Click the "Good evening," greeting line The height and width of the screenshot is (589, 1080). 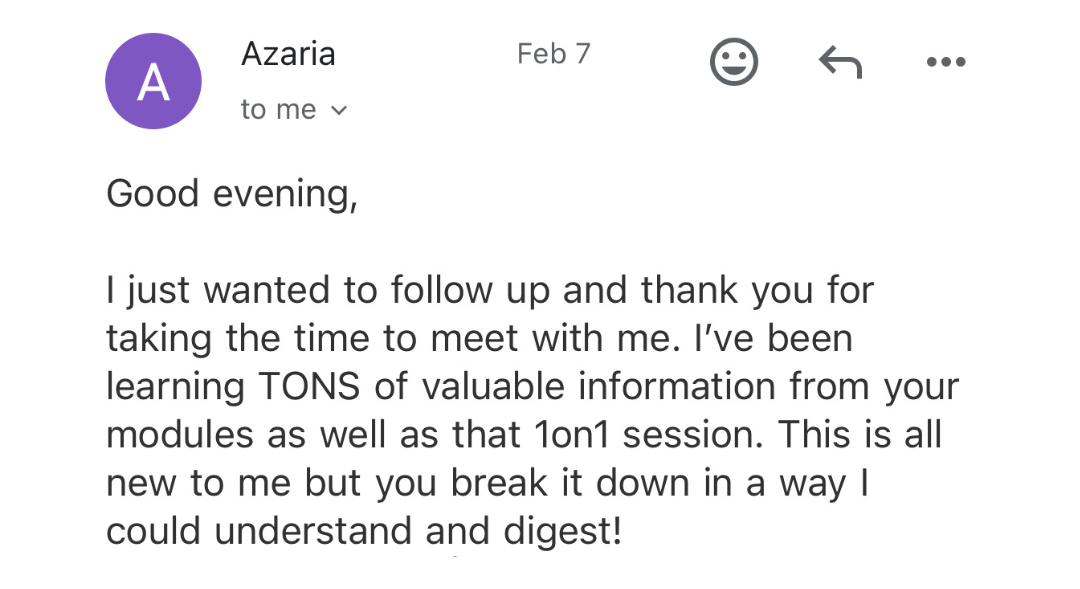click(232, 194)
